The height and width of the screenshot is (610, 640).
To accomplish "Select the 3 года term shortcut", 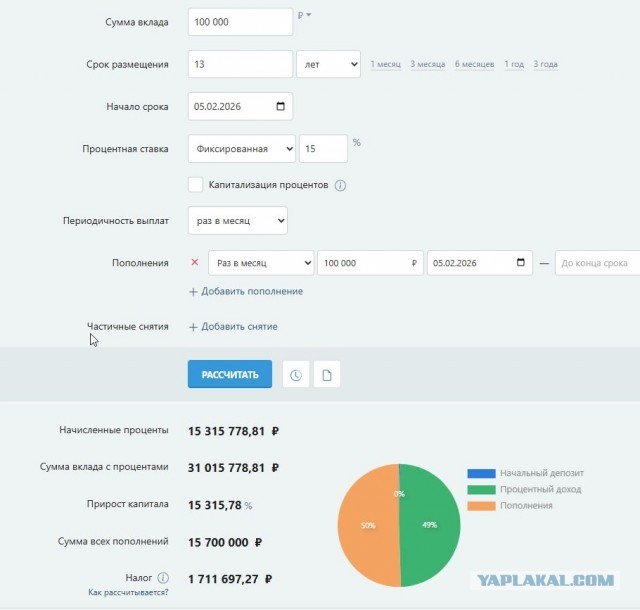I will click(545, 64).
